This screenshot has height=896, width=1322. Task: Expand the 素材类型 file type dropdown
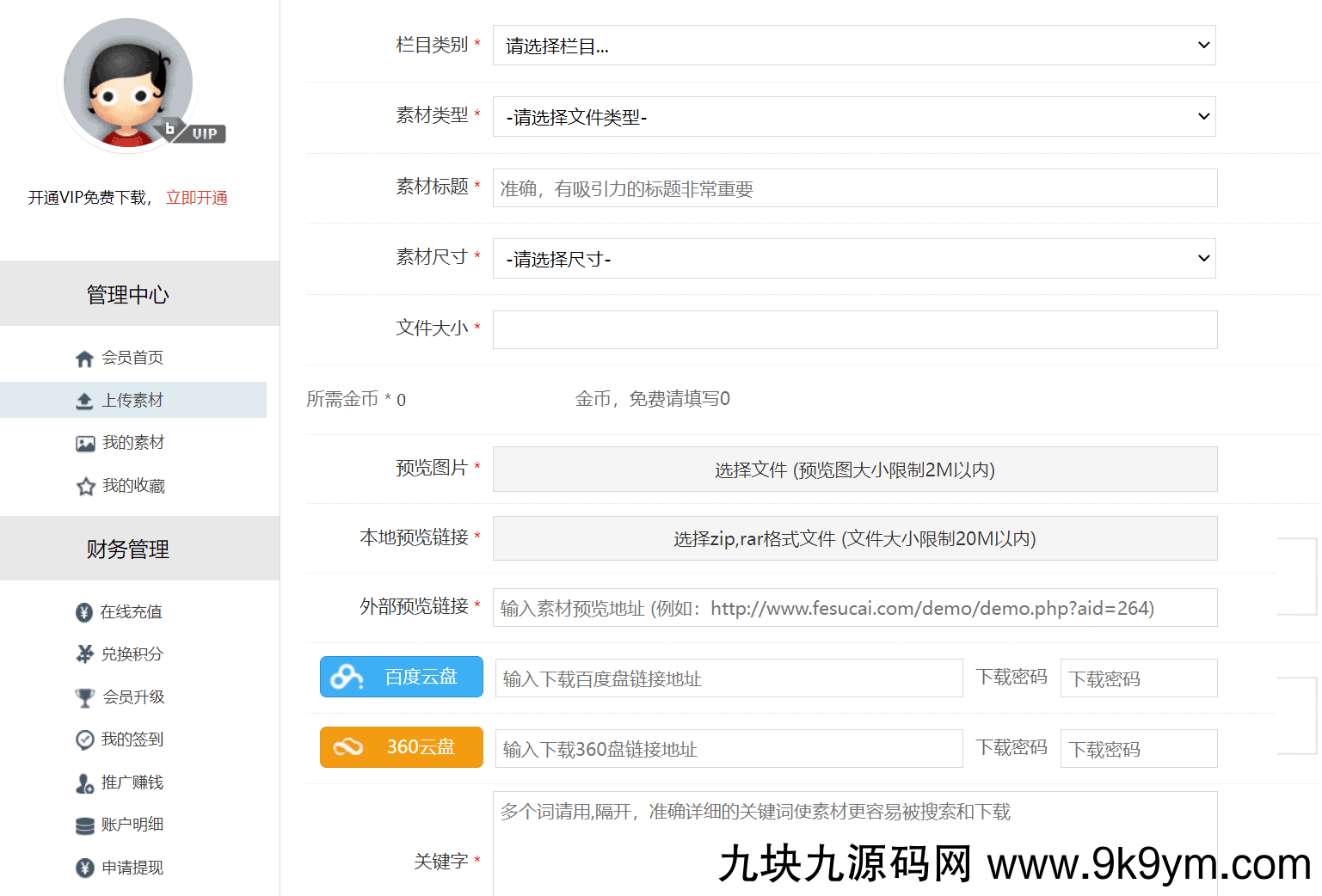pyautogui.click(x=853, y=117)
